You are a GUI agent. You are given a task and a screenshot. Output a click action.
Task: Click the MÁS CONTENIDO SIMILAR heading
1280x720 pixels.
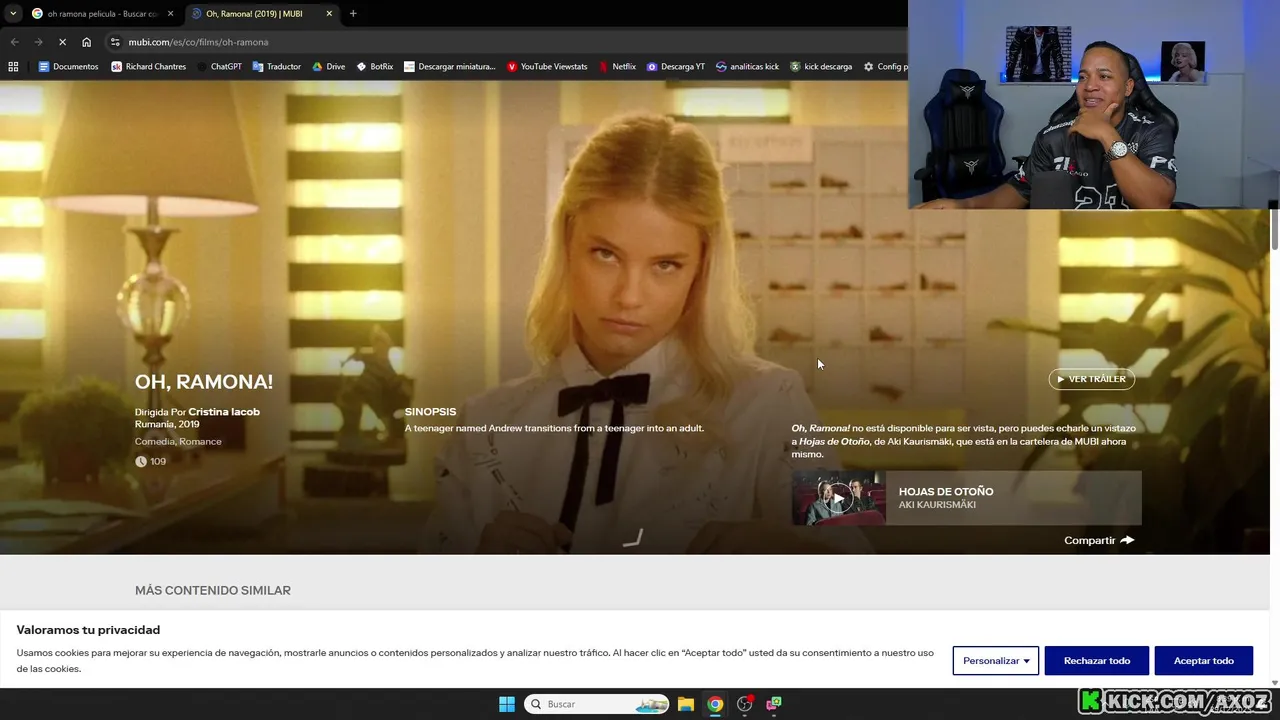213,590
